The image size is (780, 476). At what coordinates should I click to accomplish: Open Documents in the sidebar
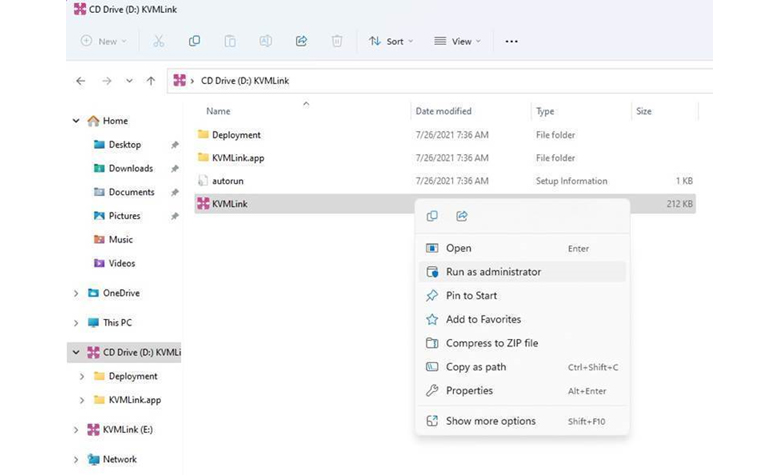pos(131,192)
